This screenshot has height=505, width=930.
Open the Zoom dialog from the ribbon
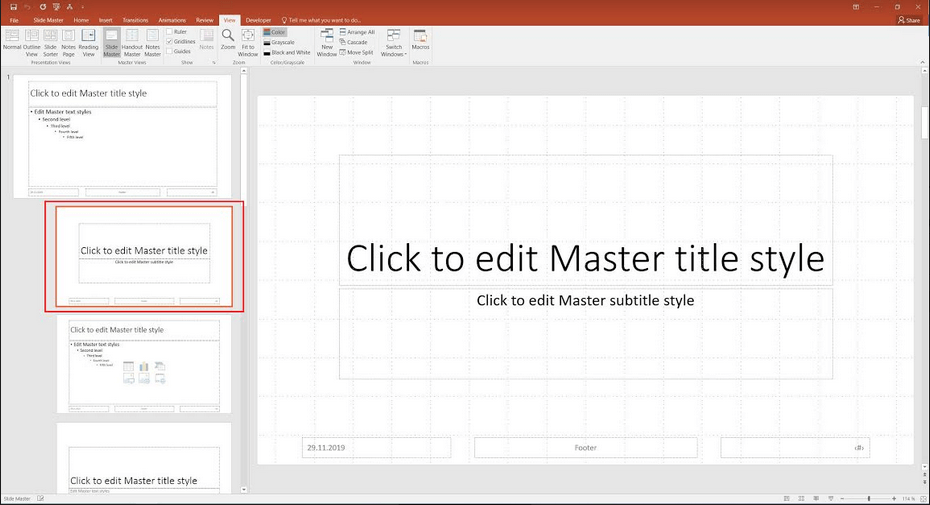pyautogui.click(x=228, y=39)
